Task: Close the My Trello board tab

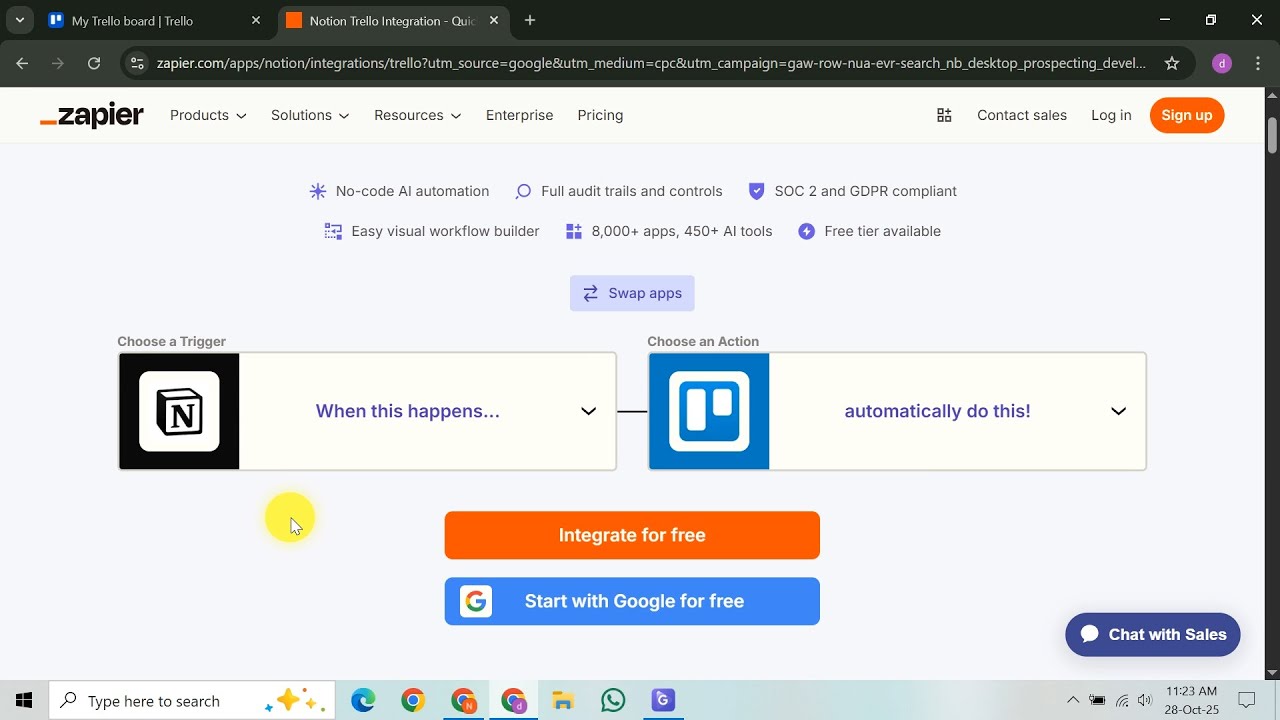Action: click(256, 20)
